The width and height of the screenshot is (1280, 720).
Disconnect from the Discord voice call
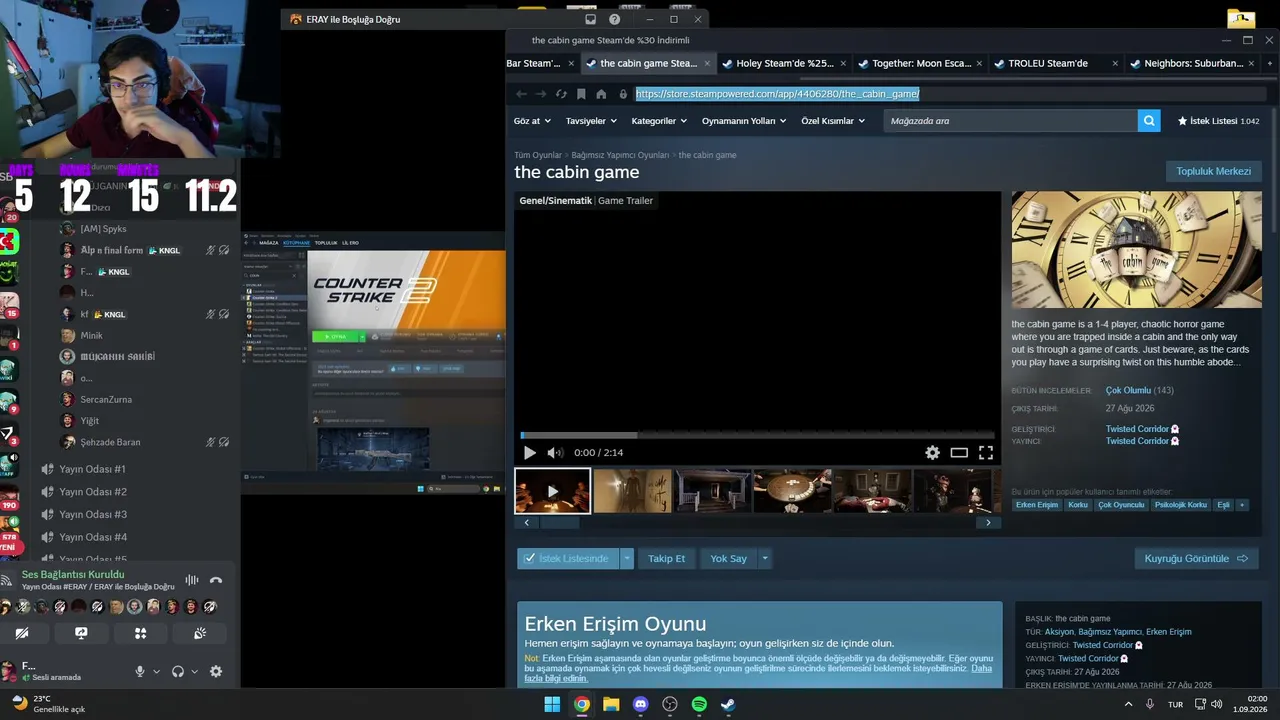click(x=215, y=580)
